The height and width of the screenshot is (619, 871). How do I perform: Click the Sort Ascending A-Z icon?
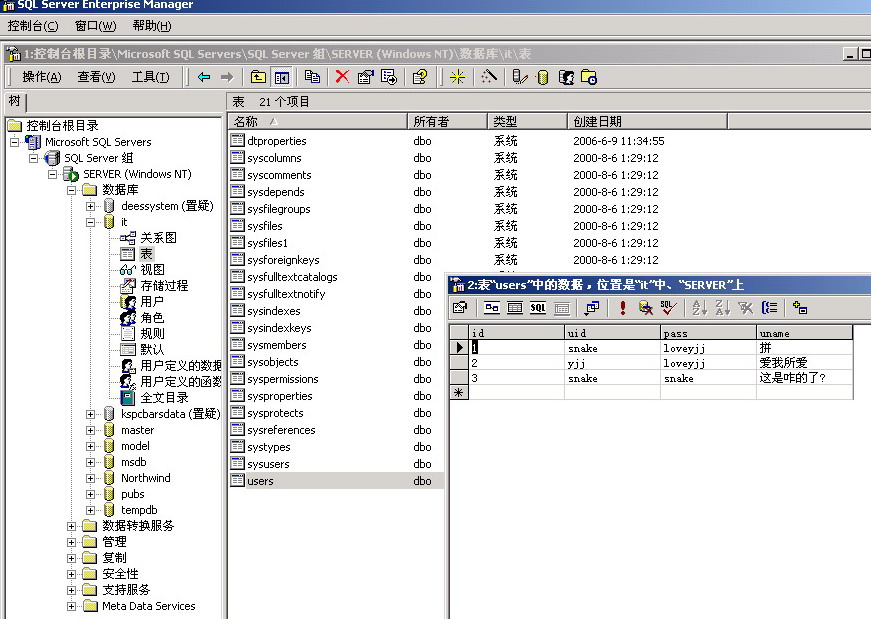[699, 307]
